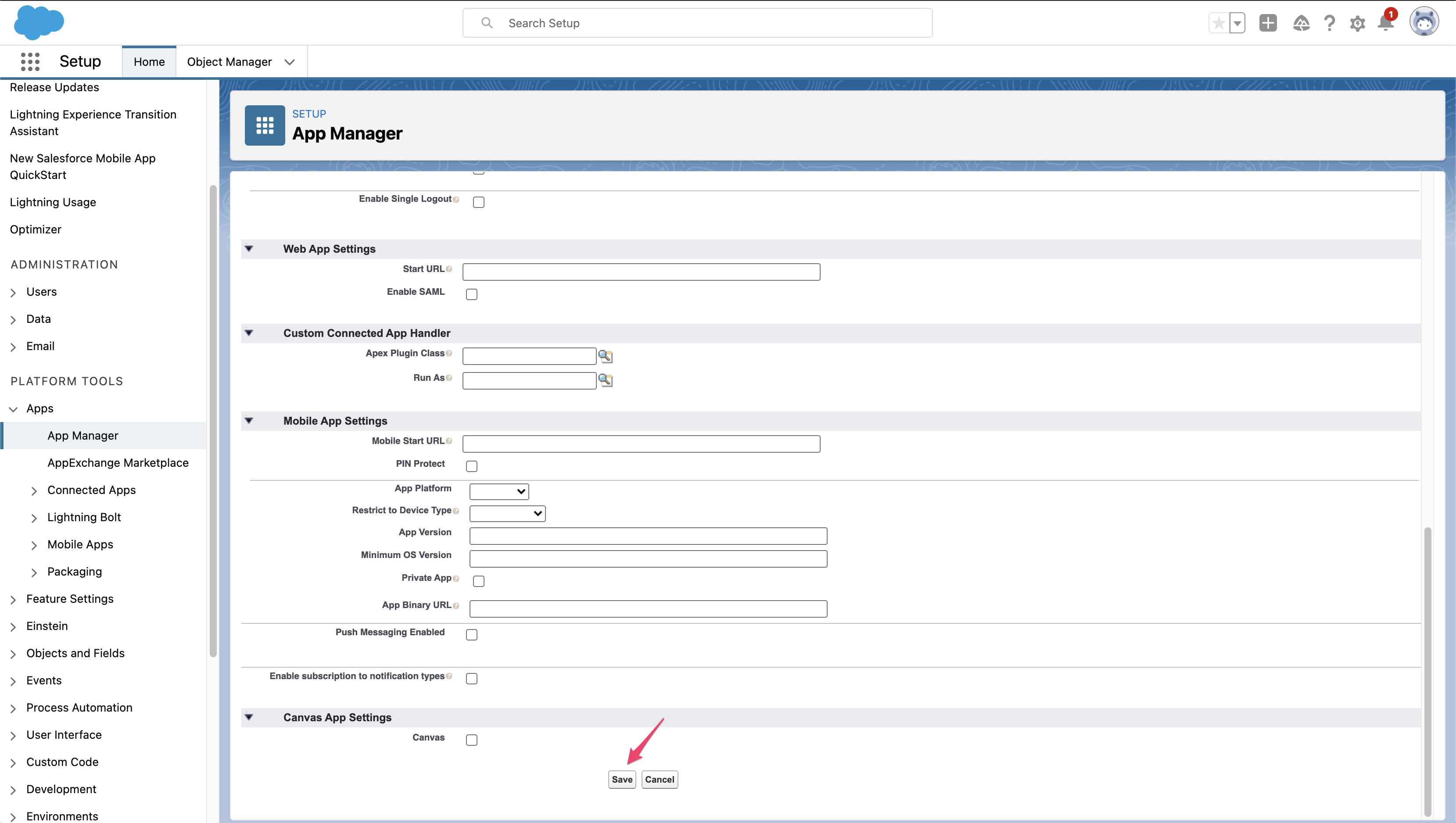Screen dimensions: 1456x823
Task: Show help icon next to App Binary URL
Action: click(456, 605)
